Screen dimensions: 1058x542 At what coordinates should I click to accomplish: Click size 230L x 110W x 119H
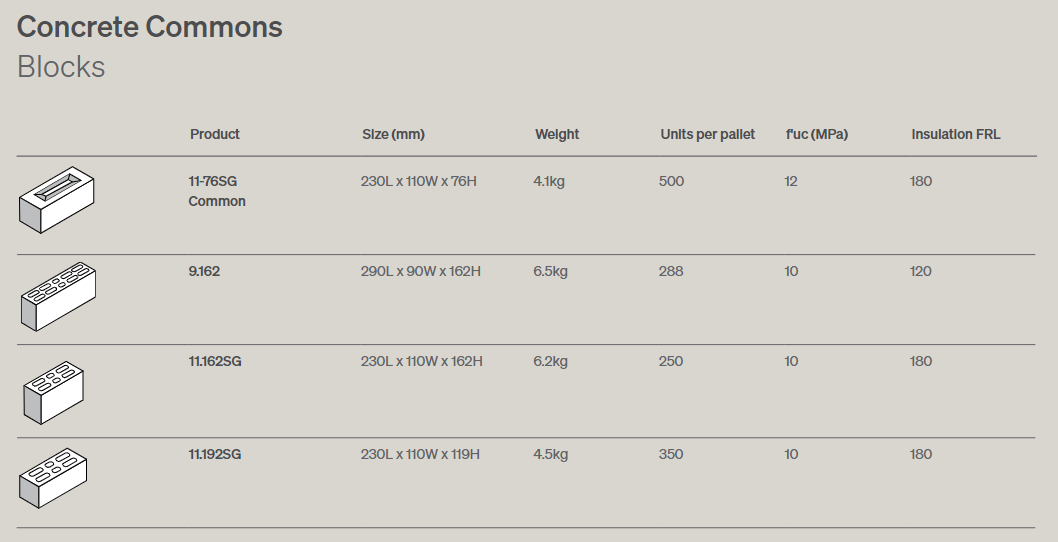[x=420, y=454]
